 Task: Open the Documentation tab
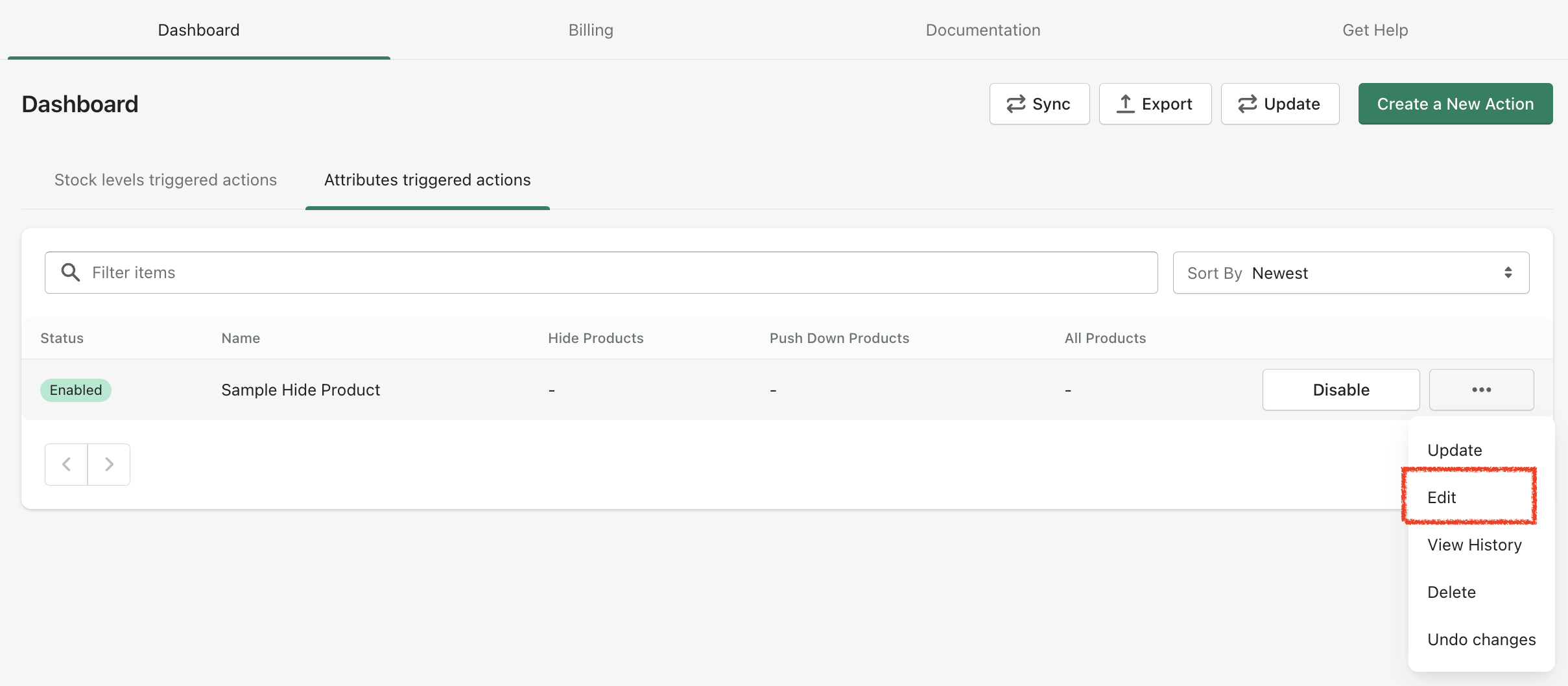click(x=982, y=30)
